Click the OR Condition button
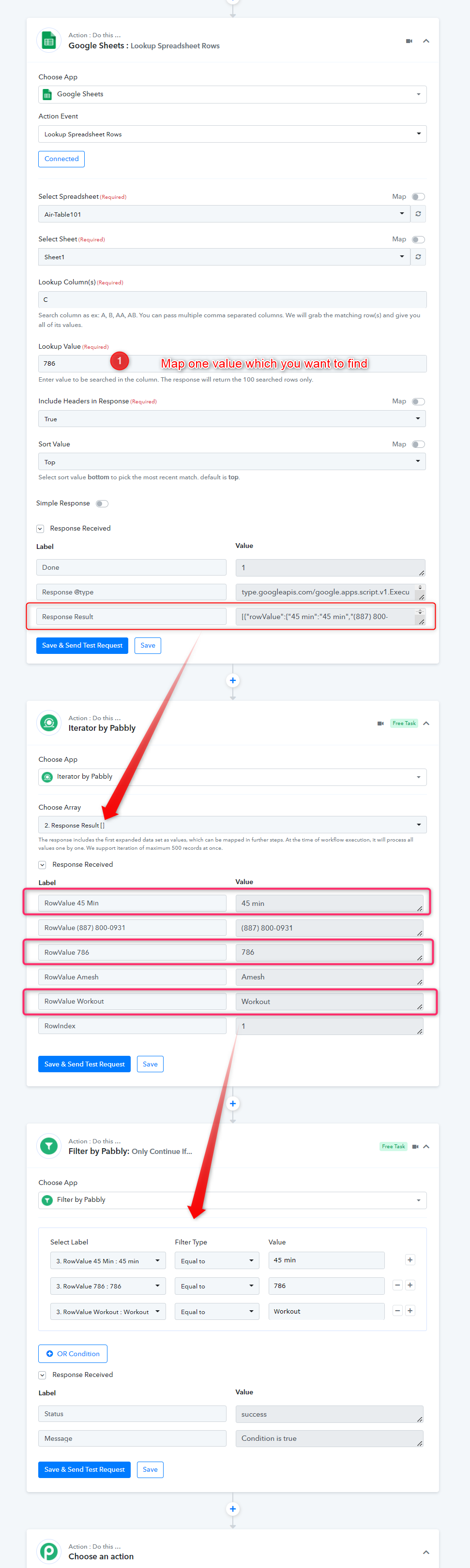 click(x=73, y=1354)
